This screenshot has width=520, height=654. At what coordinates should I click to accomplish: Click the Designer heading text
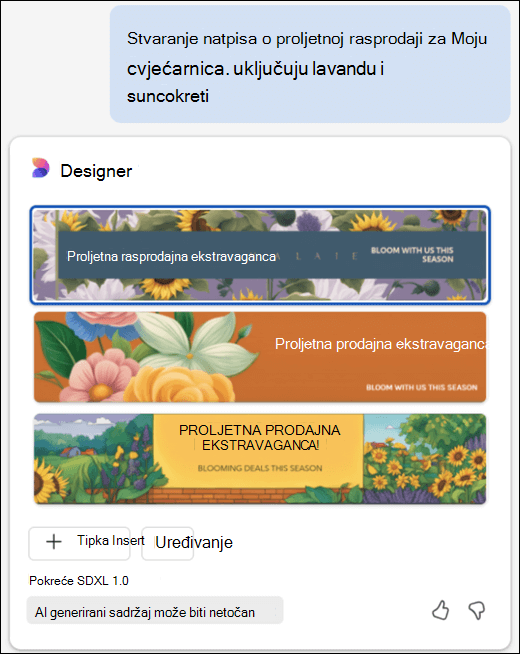[x=96, y=171]
